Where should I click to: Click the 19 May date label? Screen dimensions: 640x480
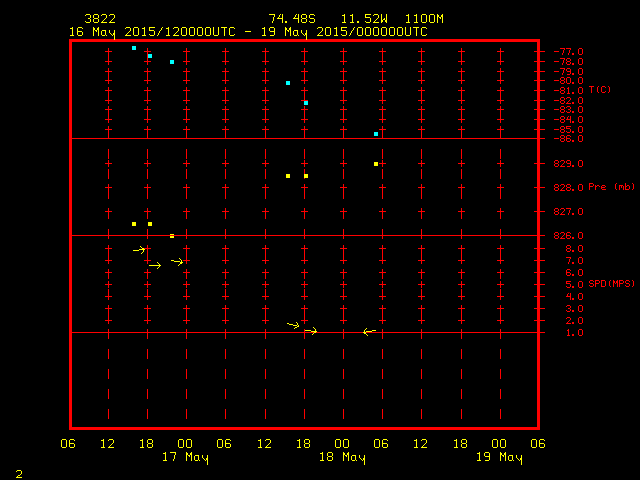click(x=498, y=458)
